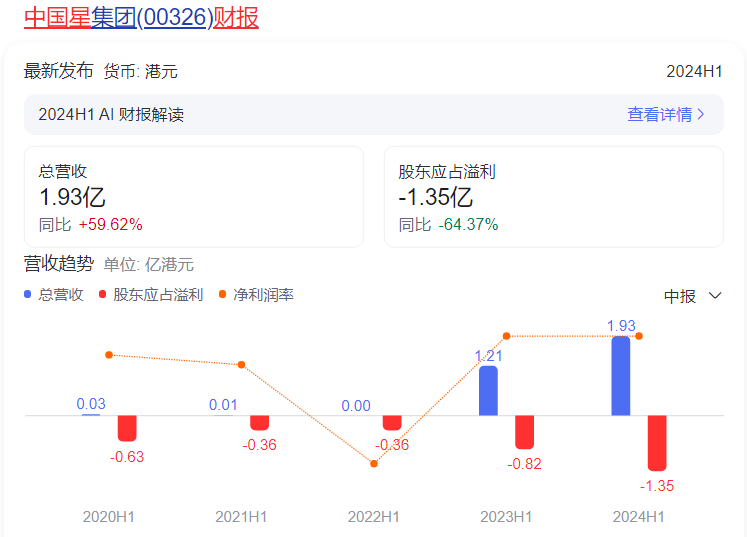This screenshot has height=537, width=747.
Task: Click the 最新发布 heading text
Action: click(59, 71)
